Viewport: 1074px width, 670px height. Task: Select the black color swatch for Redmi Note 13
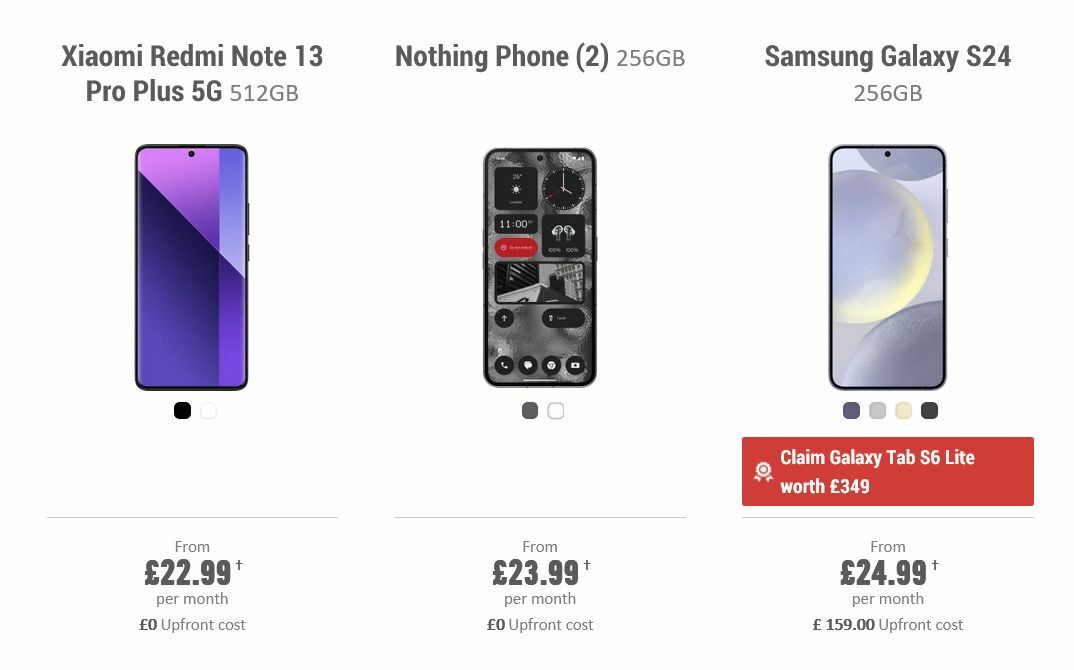click(x=182, y=410)
